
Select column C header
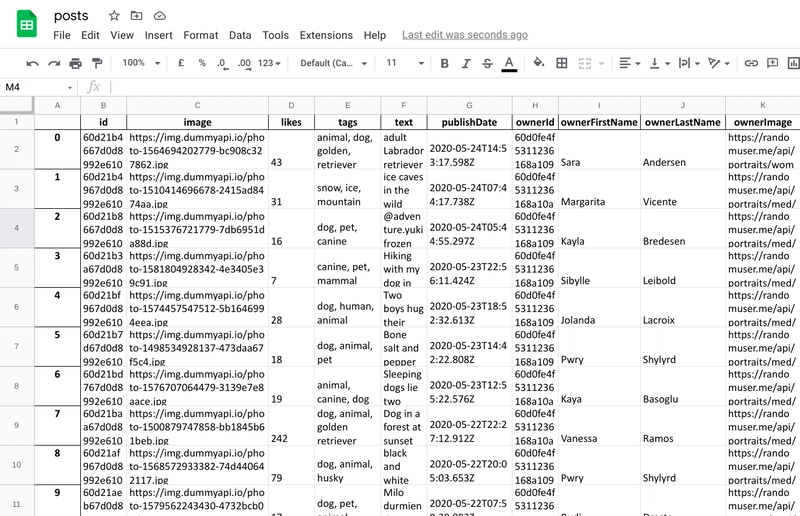point(197,106)
